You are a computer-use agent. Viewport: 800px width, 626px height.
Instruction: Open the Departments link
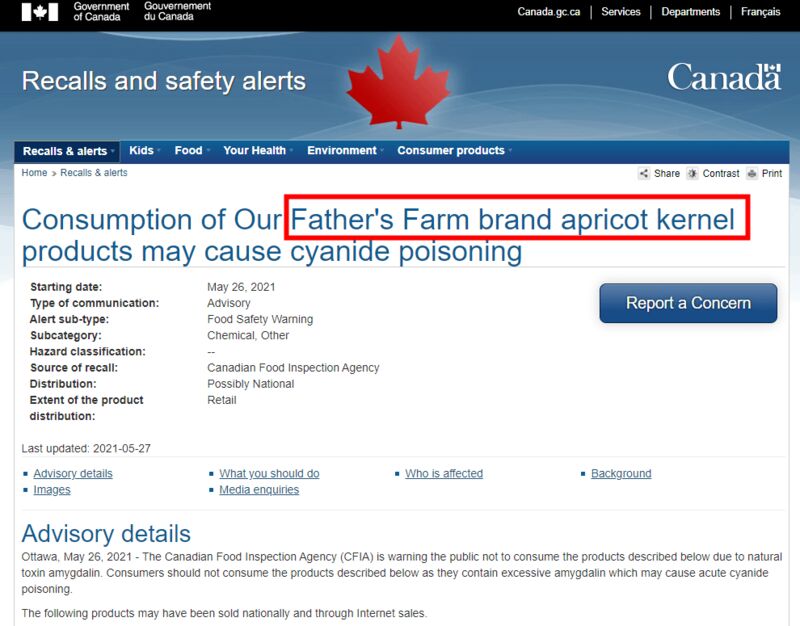(690, 12)
